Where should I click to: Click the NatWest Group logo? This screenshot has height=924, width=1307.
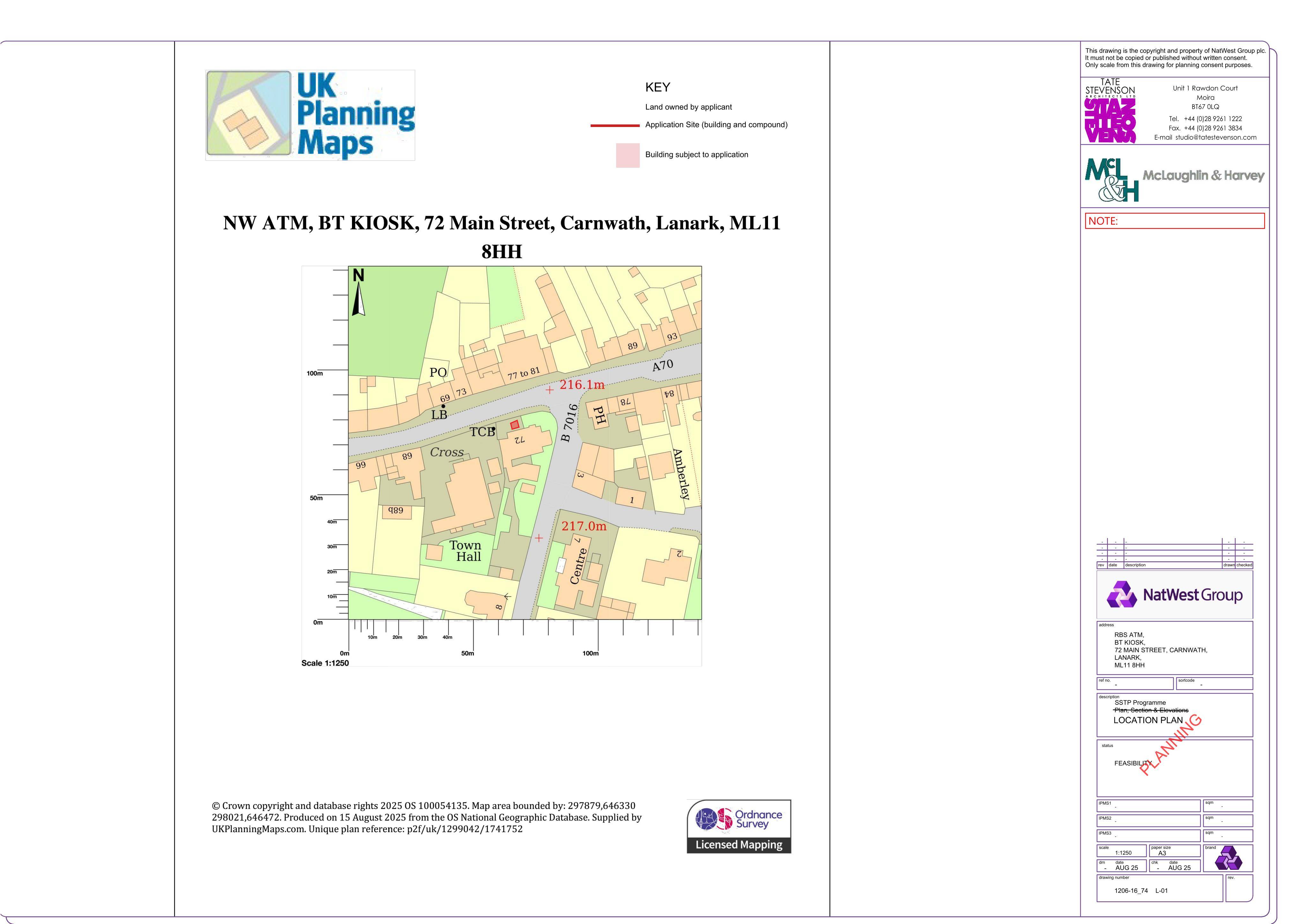point(1174,595)
